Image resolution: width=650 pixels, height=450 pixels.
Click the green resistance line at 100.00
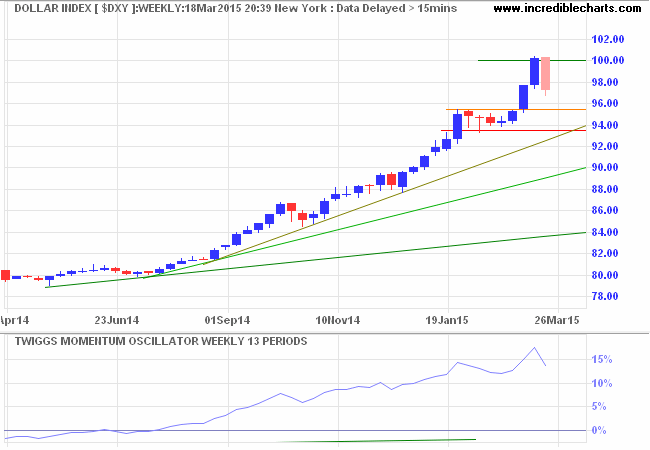(532, 60)
